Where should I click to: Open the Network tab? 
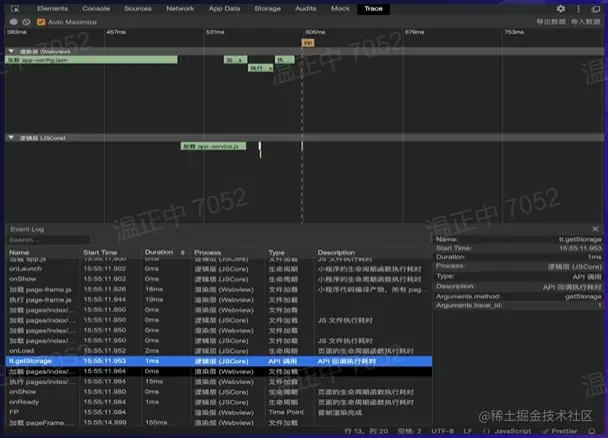click(x=180, y=9)
